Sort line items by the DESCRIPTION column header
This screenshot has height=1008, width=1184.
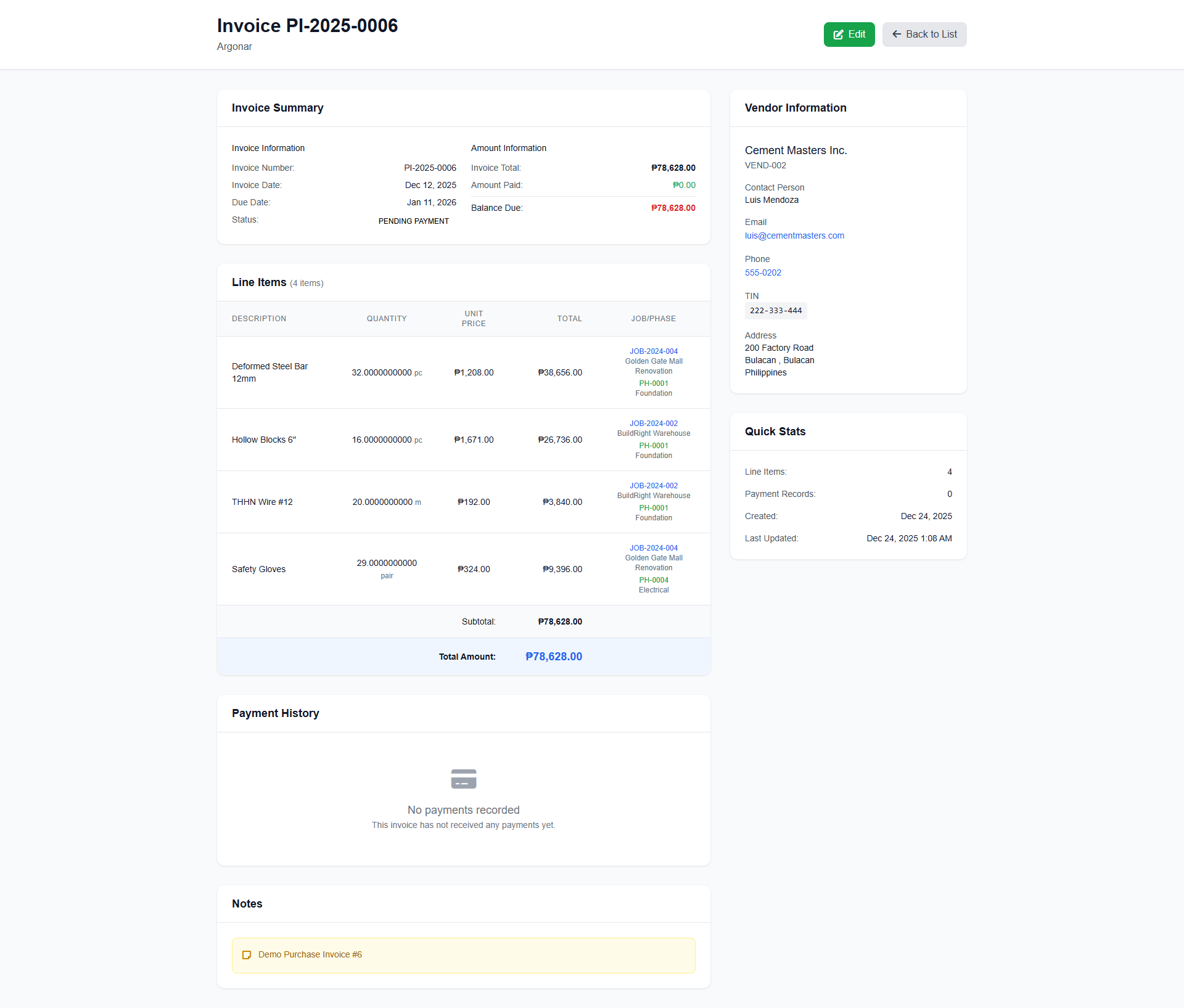tap(259, 319)
